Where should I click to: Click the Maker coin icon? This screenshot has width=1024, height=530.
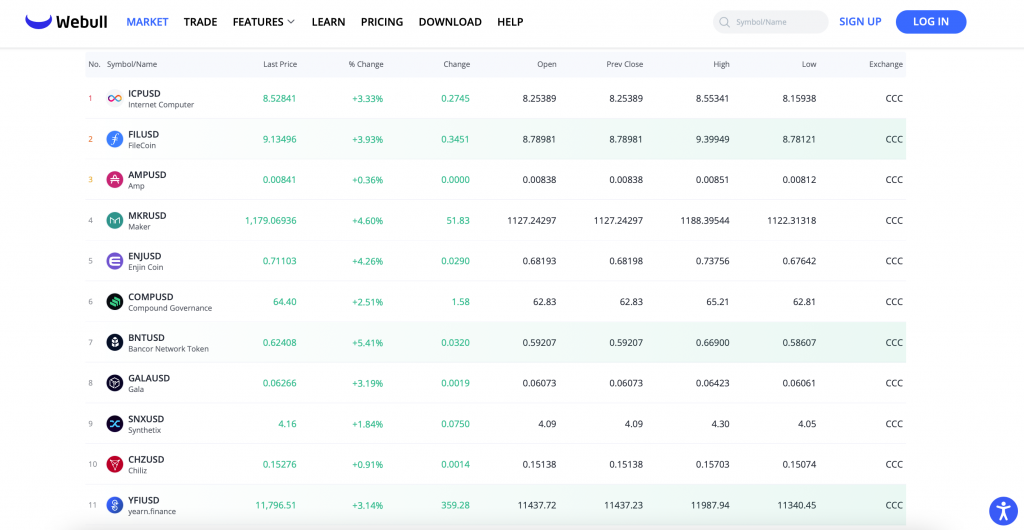pos(115,221)
